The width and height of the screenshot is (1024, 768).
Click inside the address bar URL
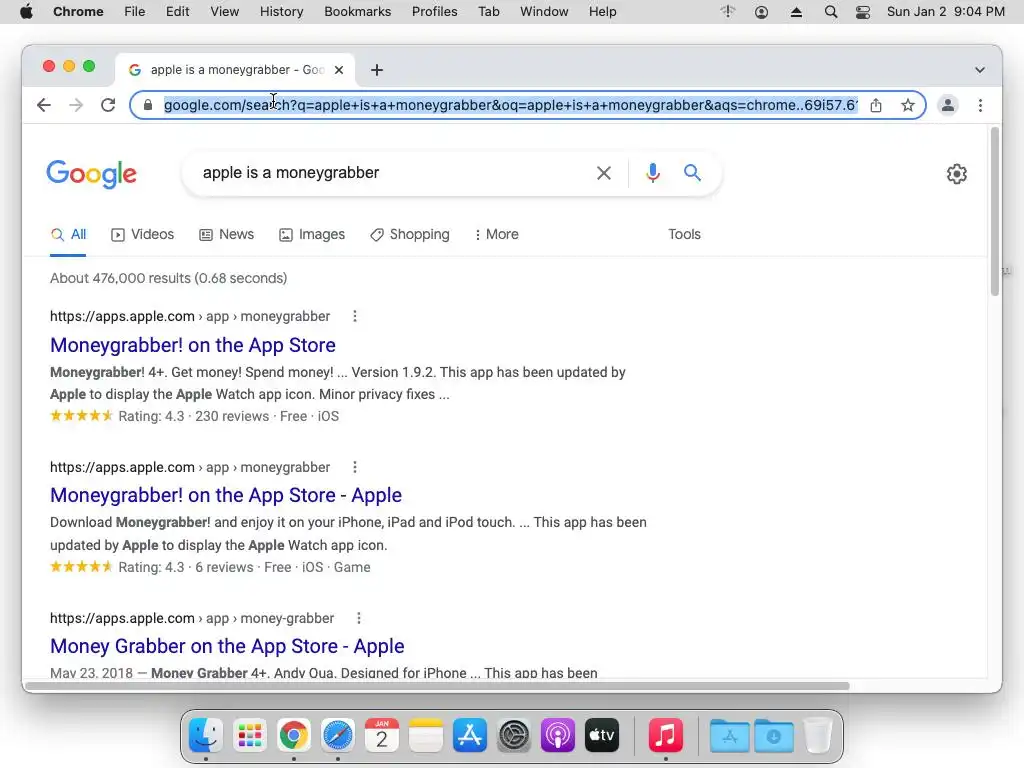click(x=510, y=105)
